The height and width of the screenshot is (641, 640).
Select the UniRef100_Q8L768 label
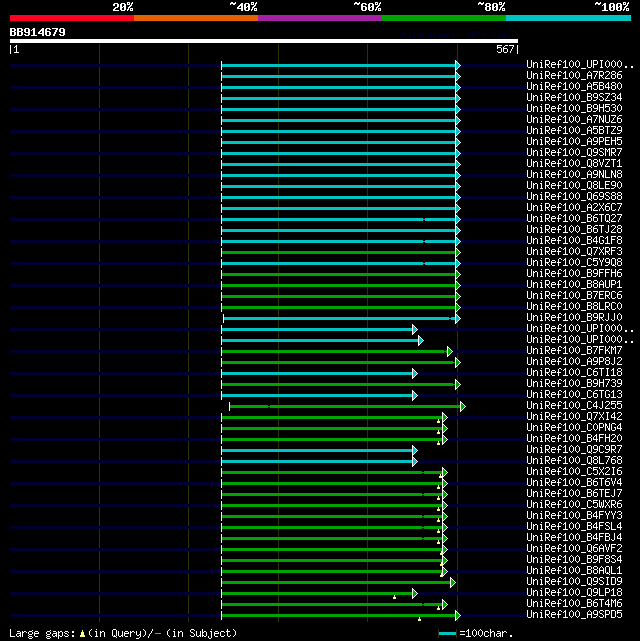point(574,461)
